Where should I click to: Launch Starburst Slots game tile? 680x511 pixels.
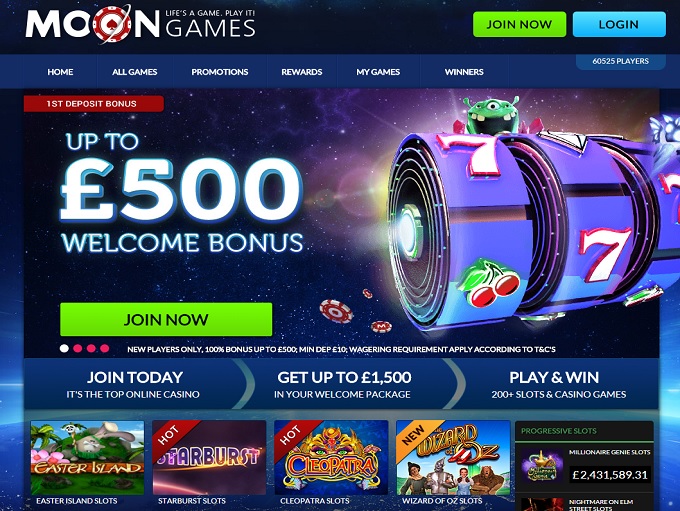209,458
